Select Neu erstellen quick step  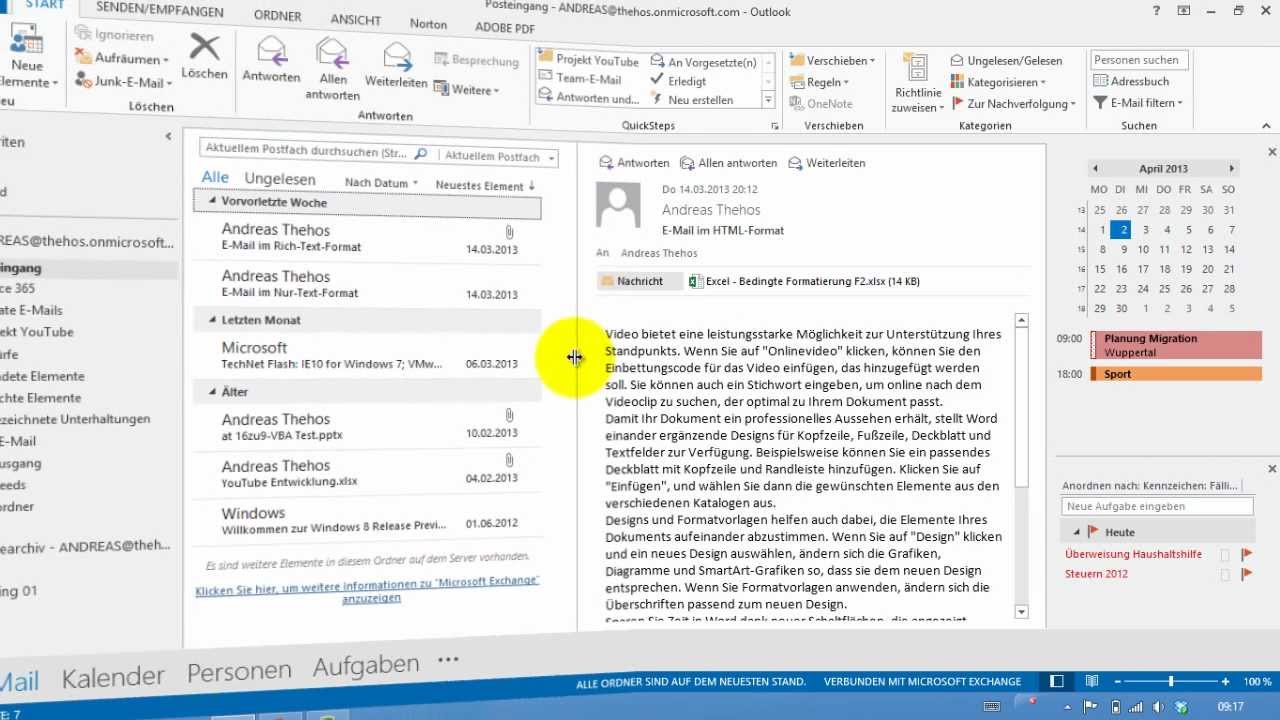point(692,100)
